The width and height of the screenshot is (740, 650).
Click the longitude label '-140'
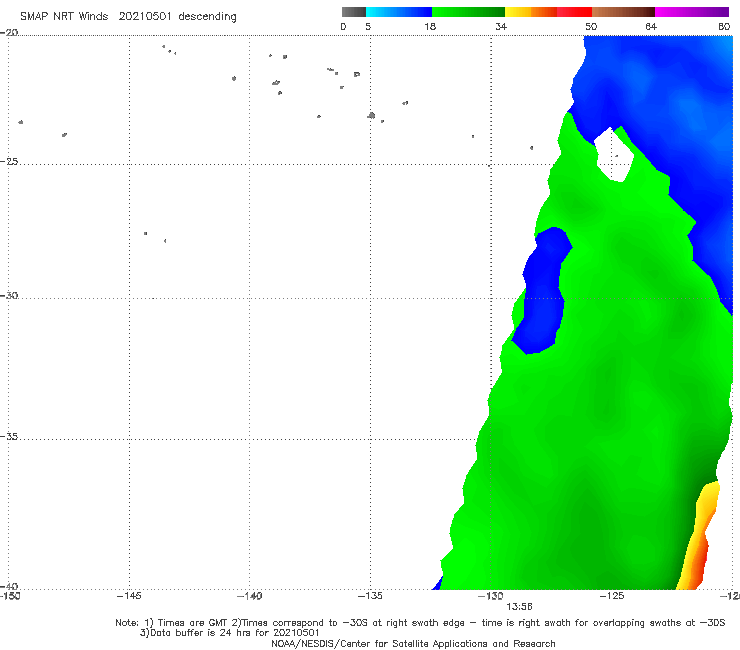click(x=249, y=596)
